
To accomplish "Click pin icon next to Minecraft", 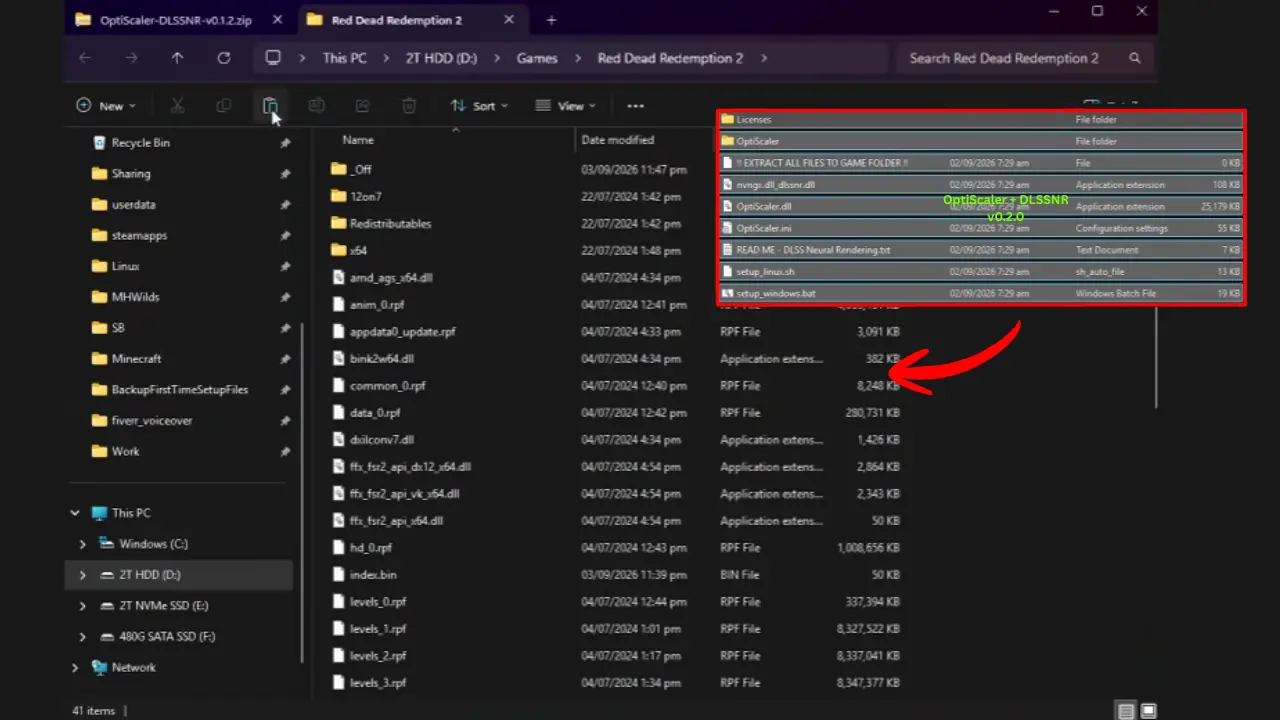I will point(285,359).
